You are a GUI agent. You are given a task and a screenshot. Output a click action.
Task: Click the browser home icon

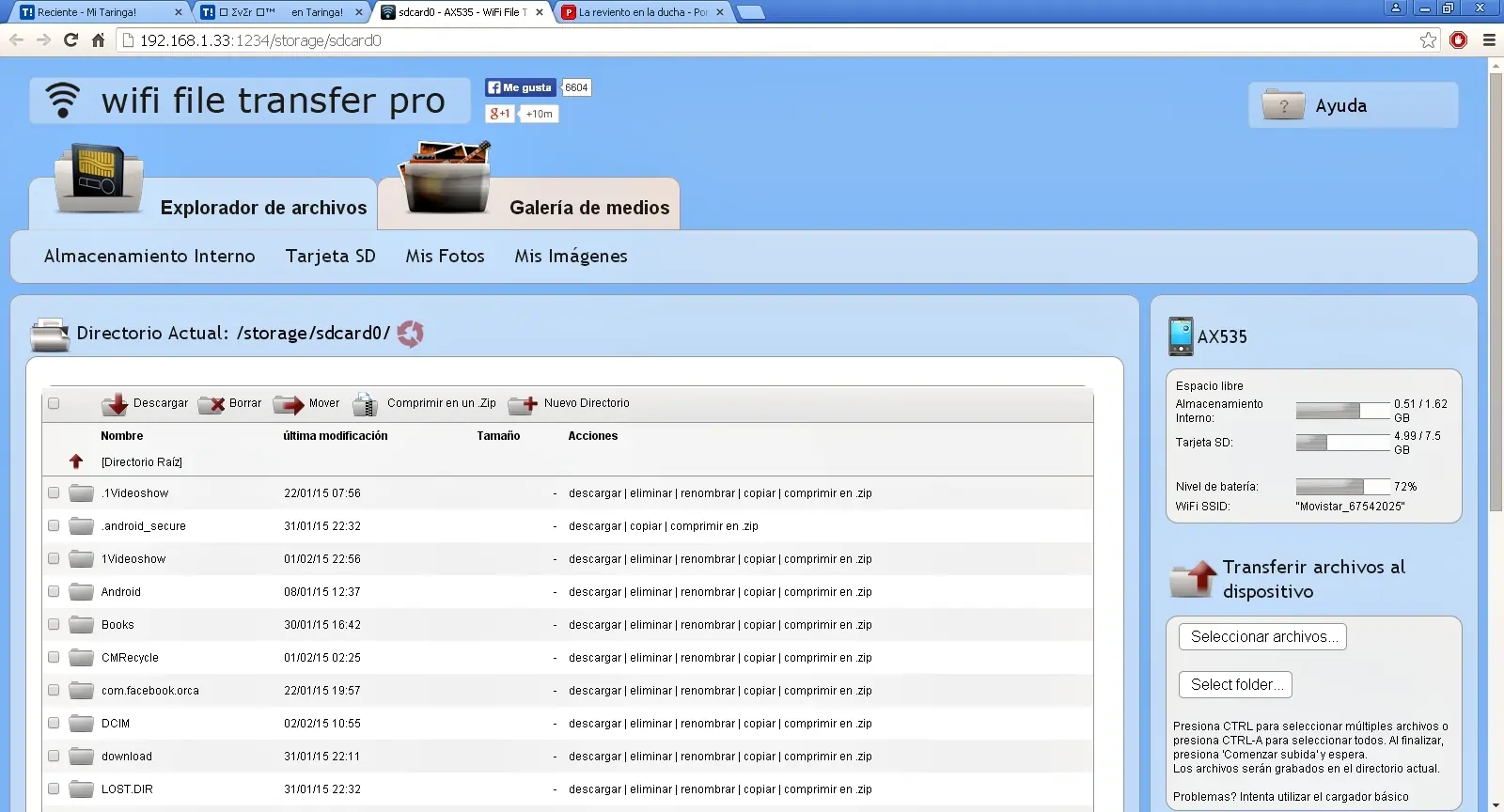(98, 39)
